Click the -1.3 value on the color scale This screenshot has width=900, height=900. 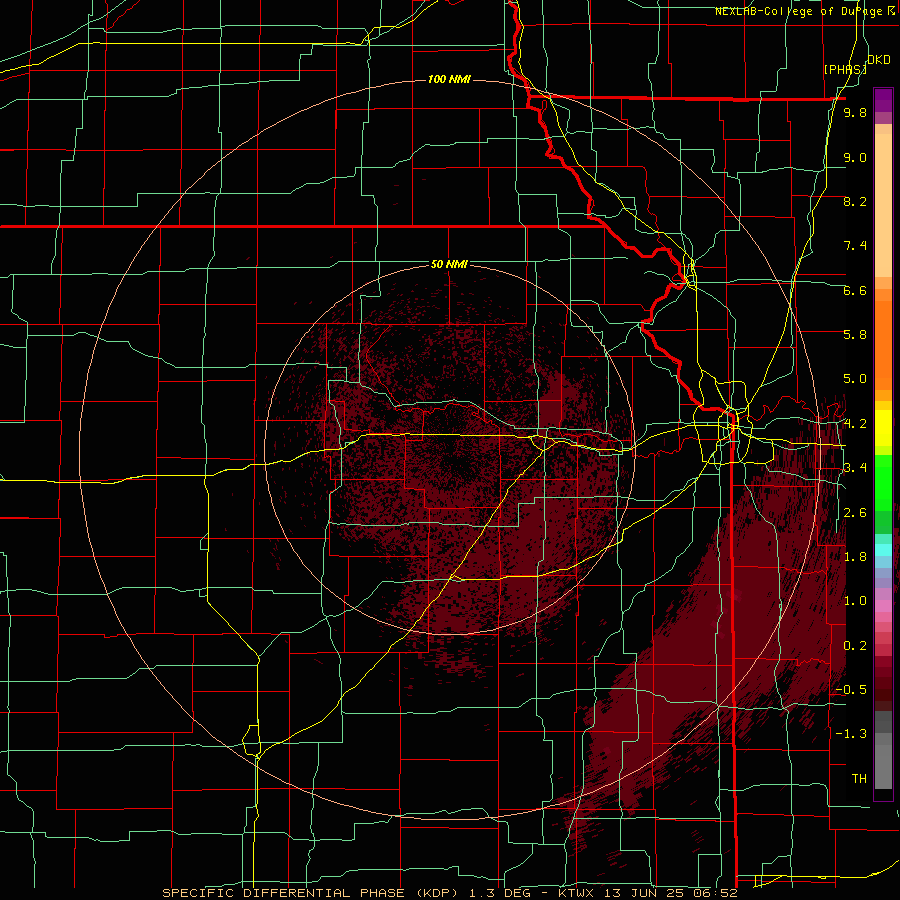point(851,734)
